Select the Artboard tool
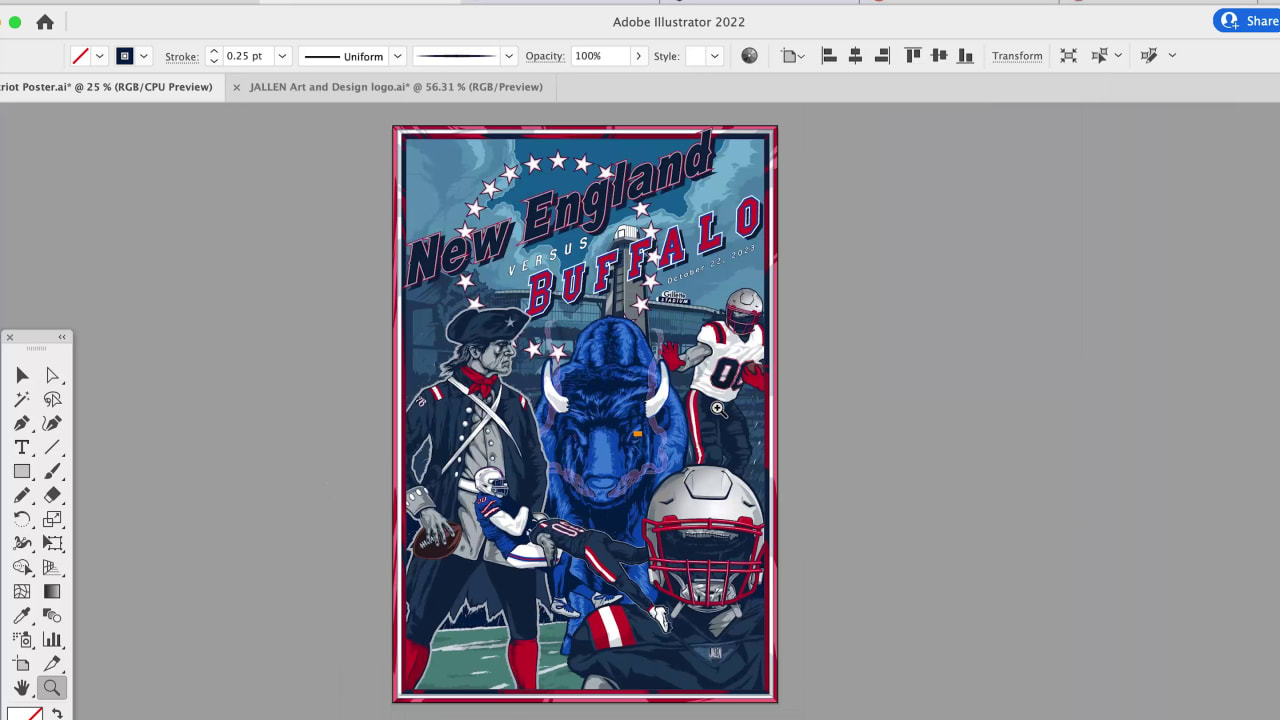This screenshot has height=720, width=1280. click(x=22, y=663)
